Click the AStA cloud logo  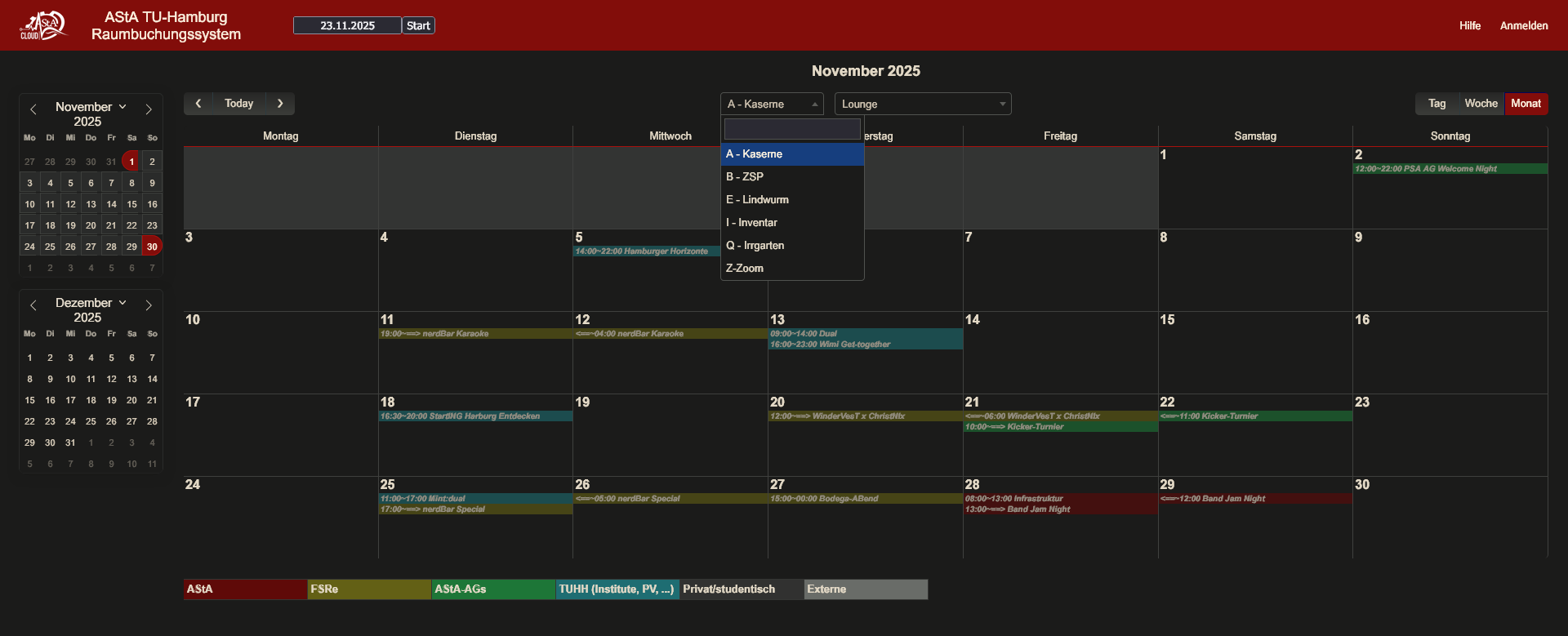tap(42, 25)
